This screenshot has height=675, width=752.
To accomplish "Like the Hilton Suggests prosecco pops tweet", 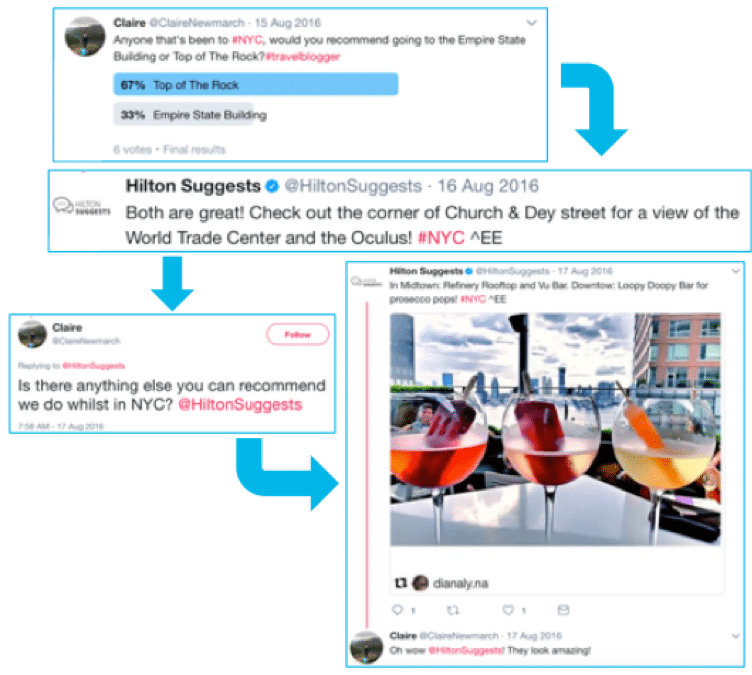I will click(508, 610).
